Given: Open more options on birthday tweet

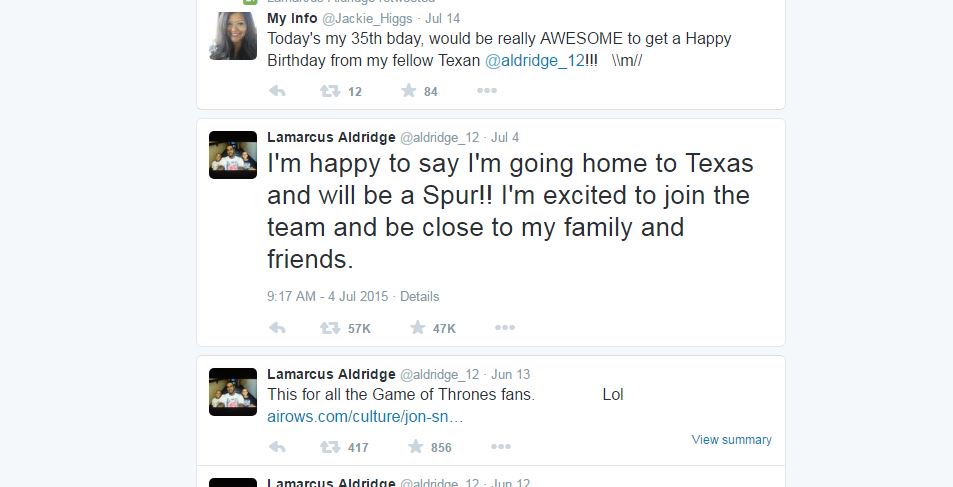Looking at the screenshot, I should click(x=486, y=91).
